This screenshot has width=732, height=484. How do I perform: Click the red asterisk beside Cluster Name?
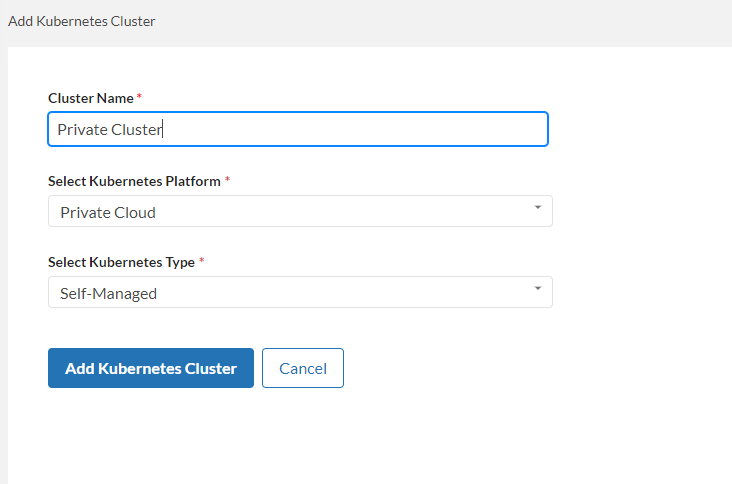tap(140, 97)
